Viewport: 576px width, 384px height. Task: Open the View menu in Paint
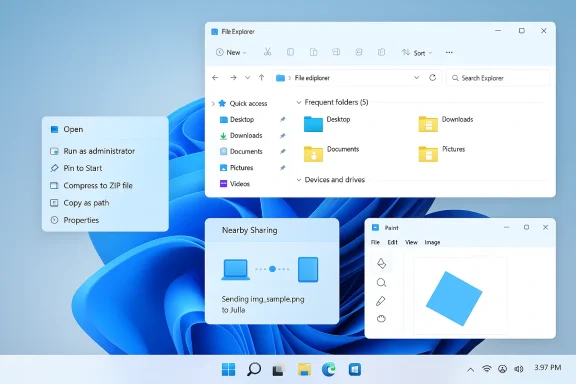coord(411,243)
